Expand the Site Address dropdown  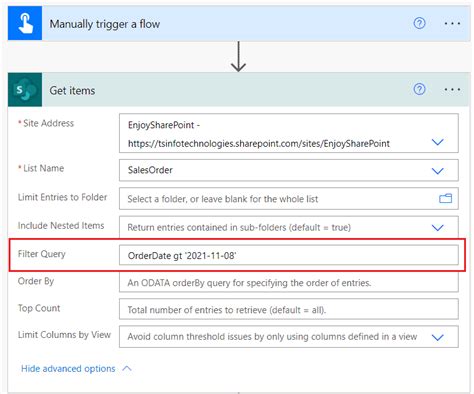pyautogui.click(x=437, y=142)
